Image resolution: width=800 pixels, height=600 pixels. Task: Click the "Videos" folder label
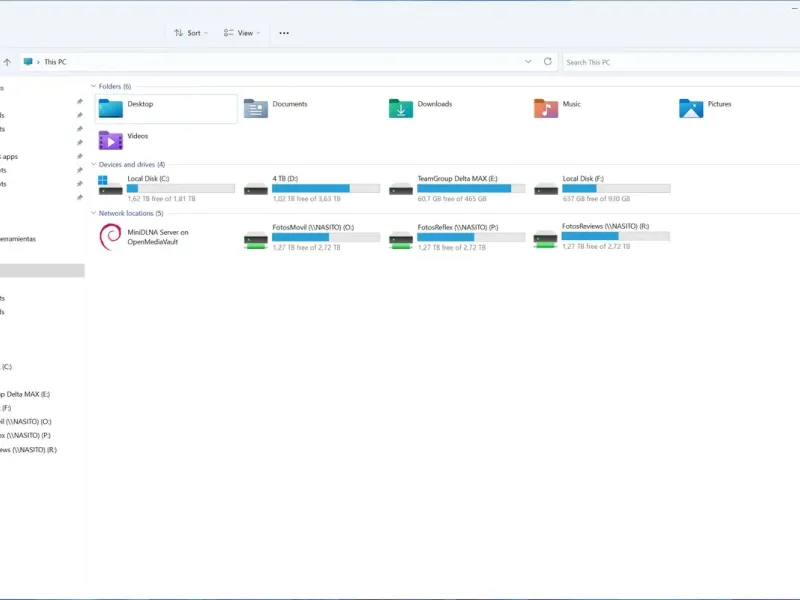coord(138,136)
